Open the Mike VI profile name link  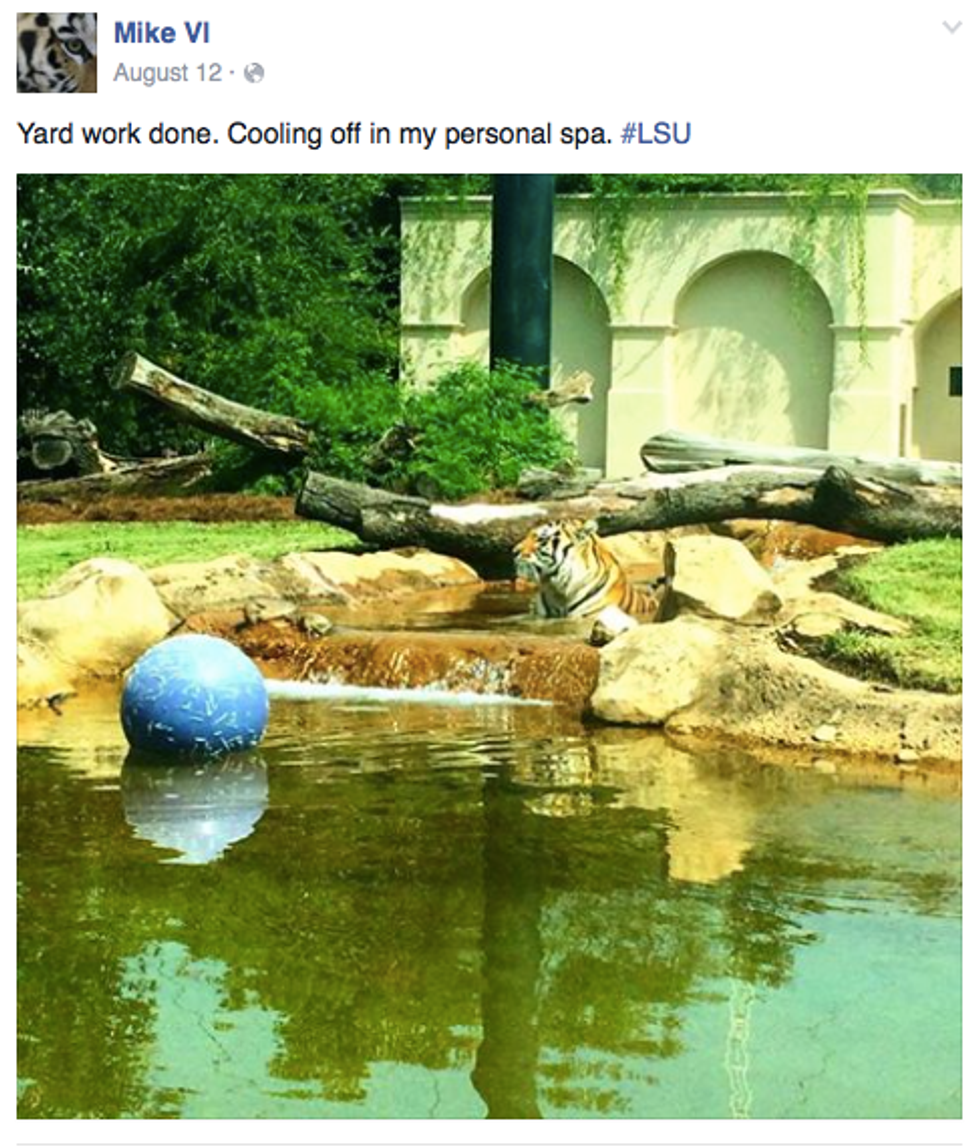pyautogui.click(x=162, y=33)
